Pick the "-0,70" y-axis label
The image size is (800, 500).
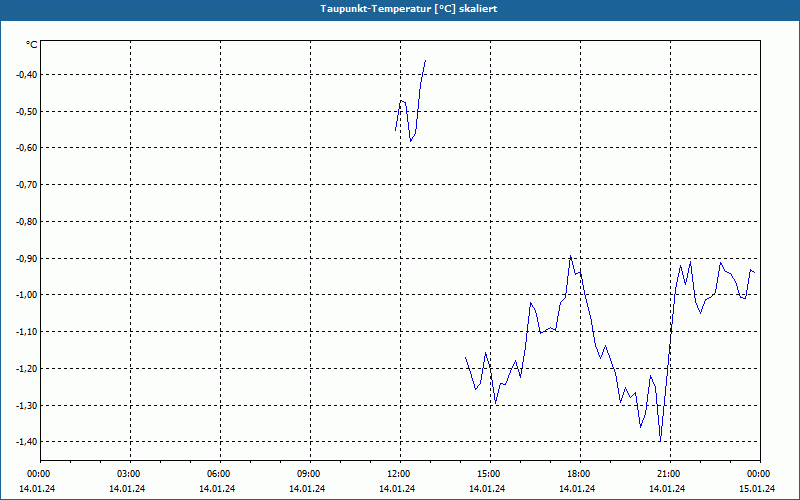pyautogui.click(x=26, y=185)
